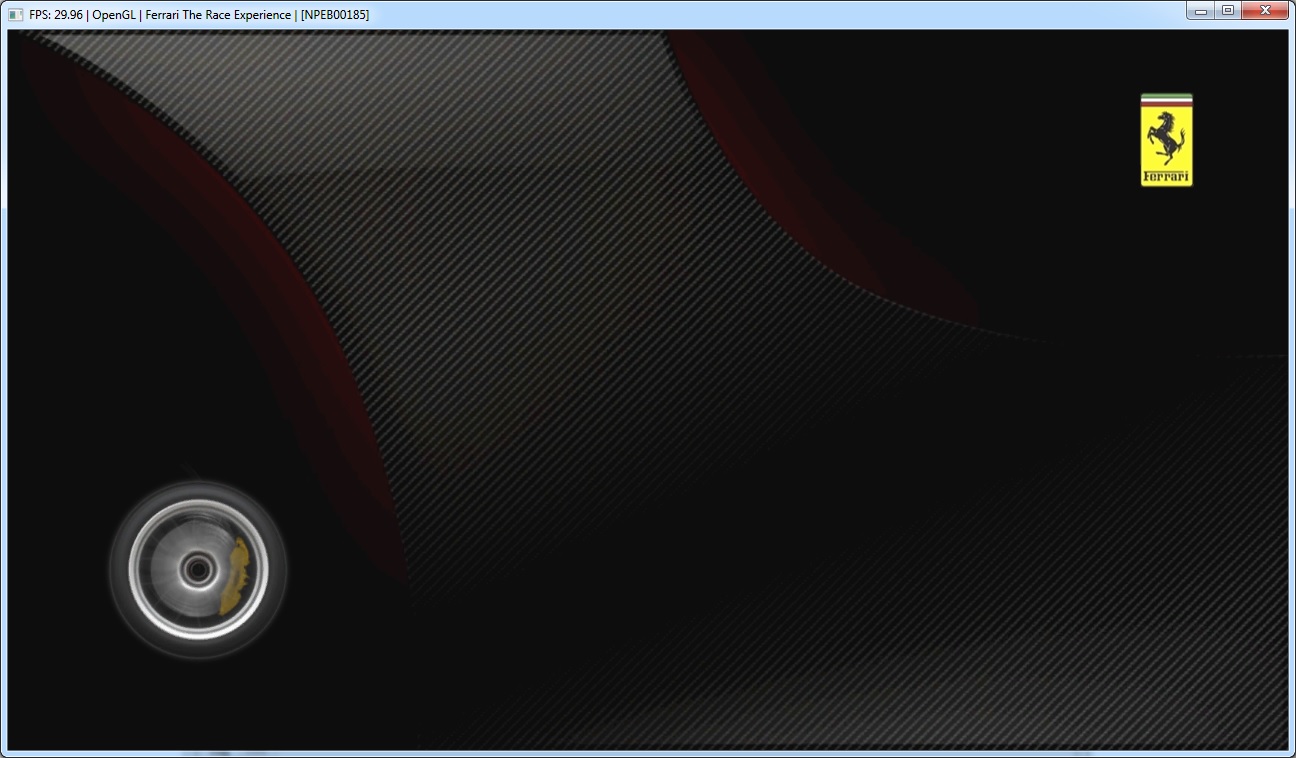Click the emulator window icon in title bar
The image size is (1296, 758).
point(15,15)
